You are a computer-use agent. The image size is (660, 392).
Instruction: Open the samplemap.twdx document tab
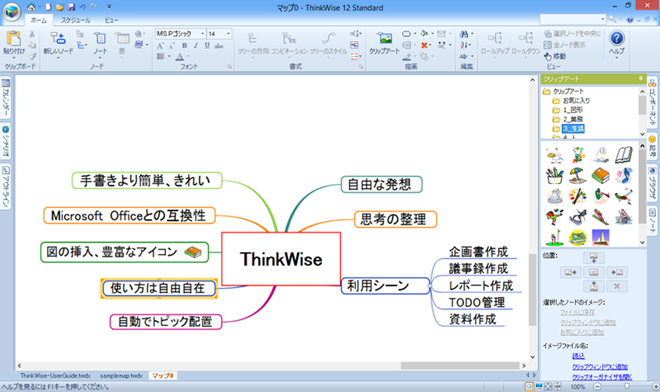coord(121,376)
